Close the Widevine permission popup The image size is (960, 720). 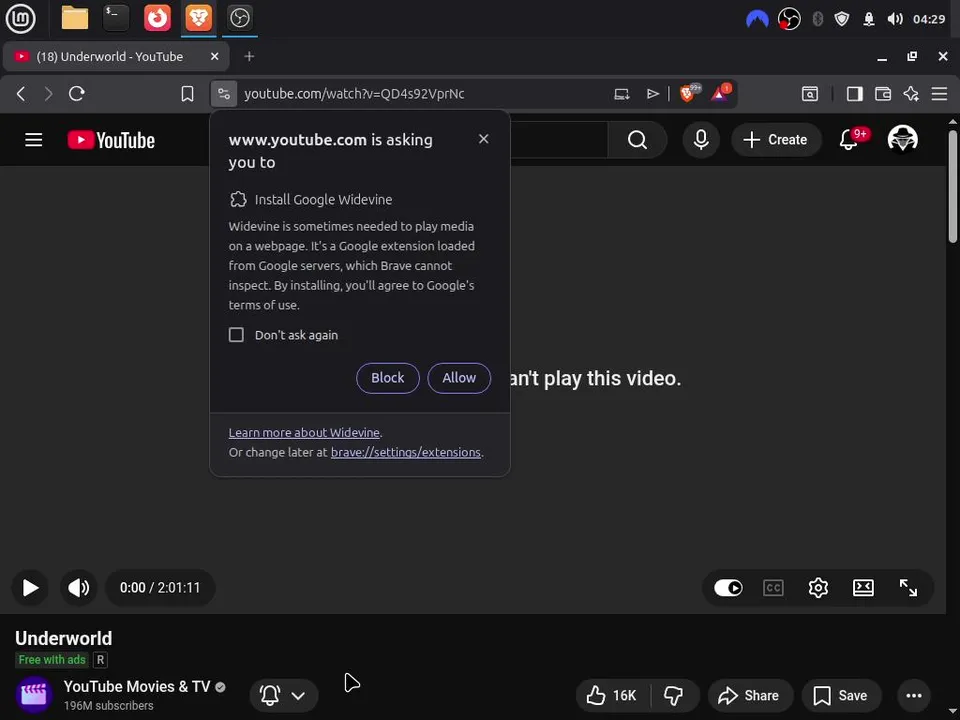(484, 139)
